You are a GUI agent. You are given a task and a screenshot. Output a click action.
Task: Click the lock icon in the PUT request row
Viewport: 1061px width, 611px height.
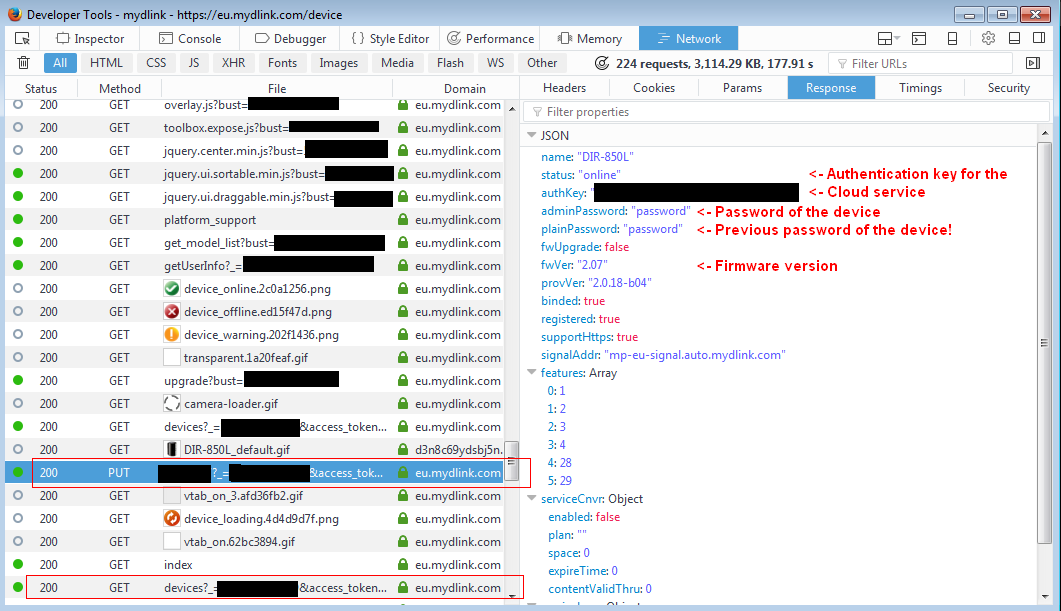pyautogui.click(x=403, y=472)
